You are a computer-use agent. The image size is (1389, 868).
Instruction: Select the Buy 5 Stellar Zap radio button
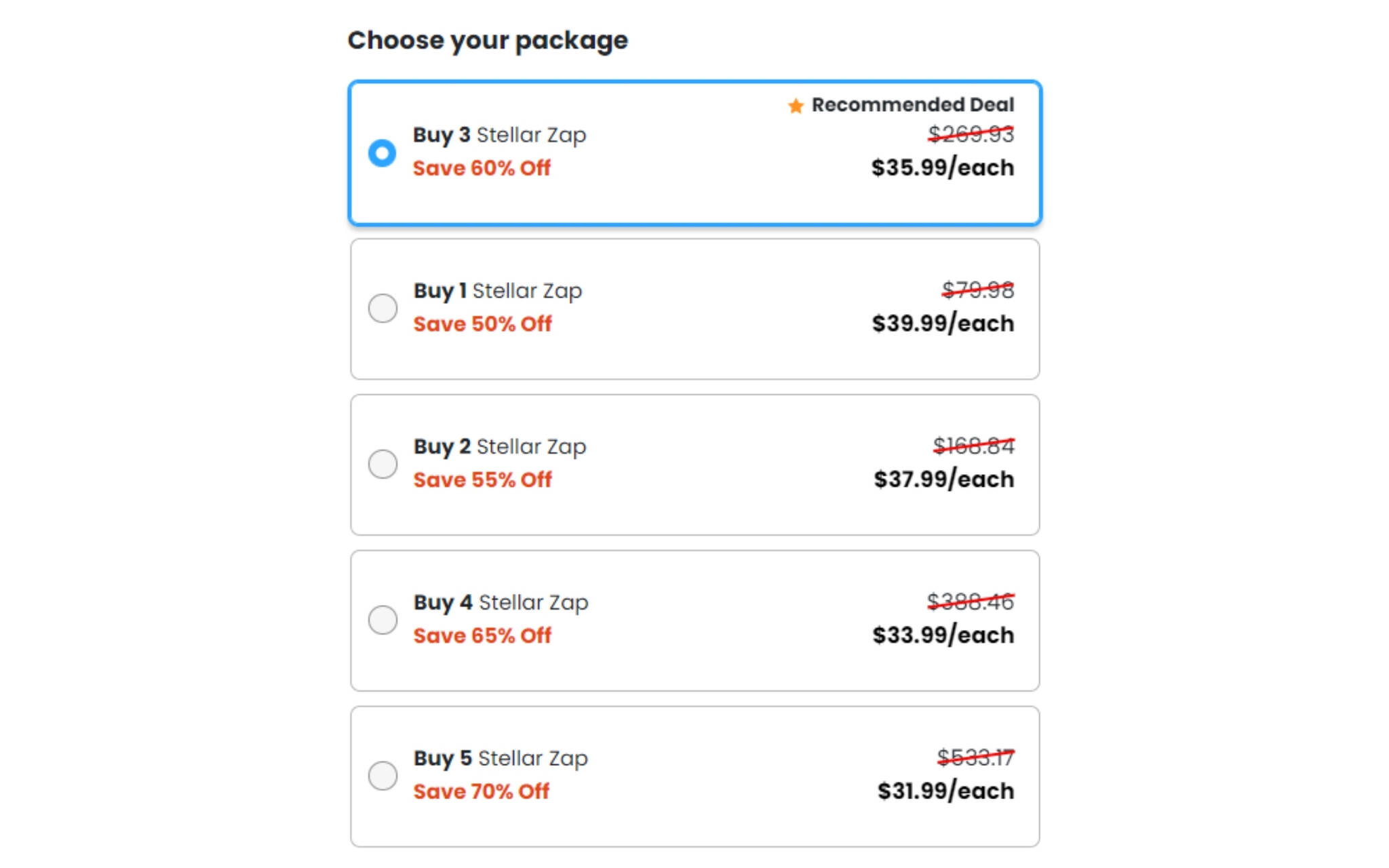coord(383,776)
